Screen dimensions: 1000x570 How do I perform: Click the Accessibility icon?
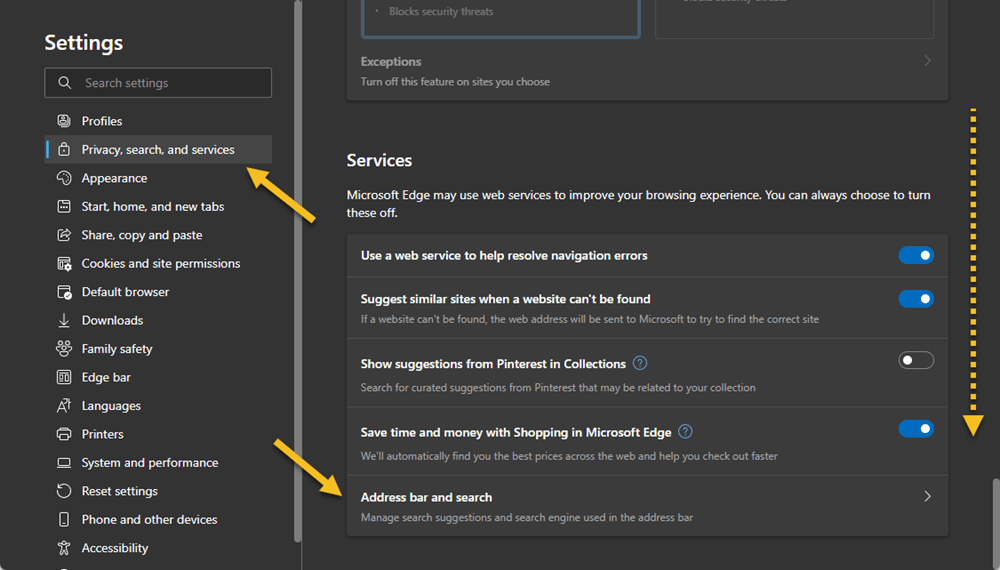click(64, 548)
